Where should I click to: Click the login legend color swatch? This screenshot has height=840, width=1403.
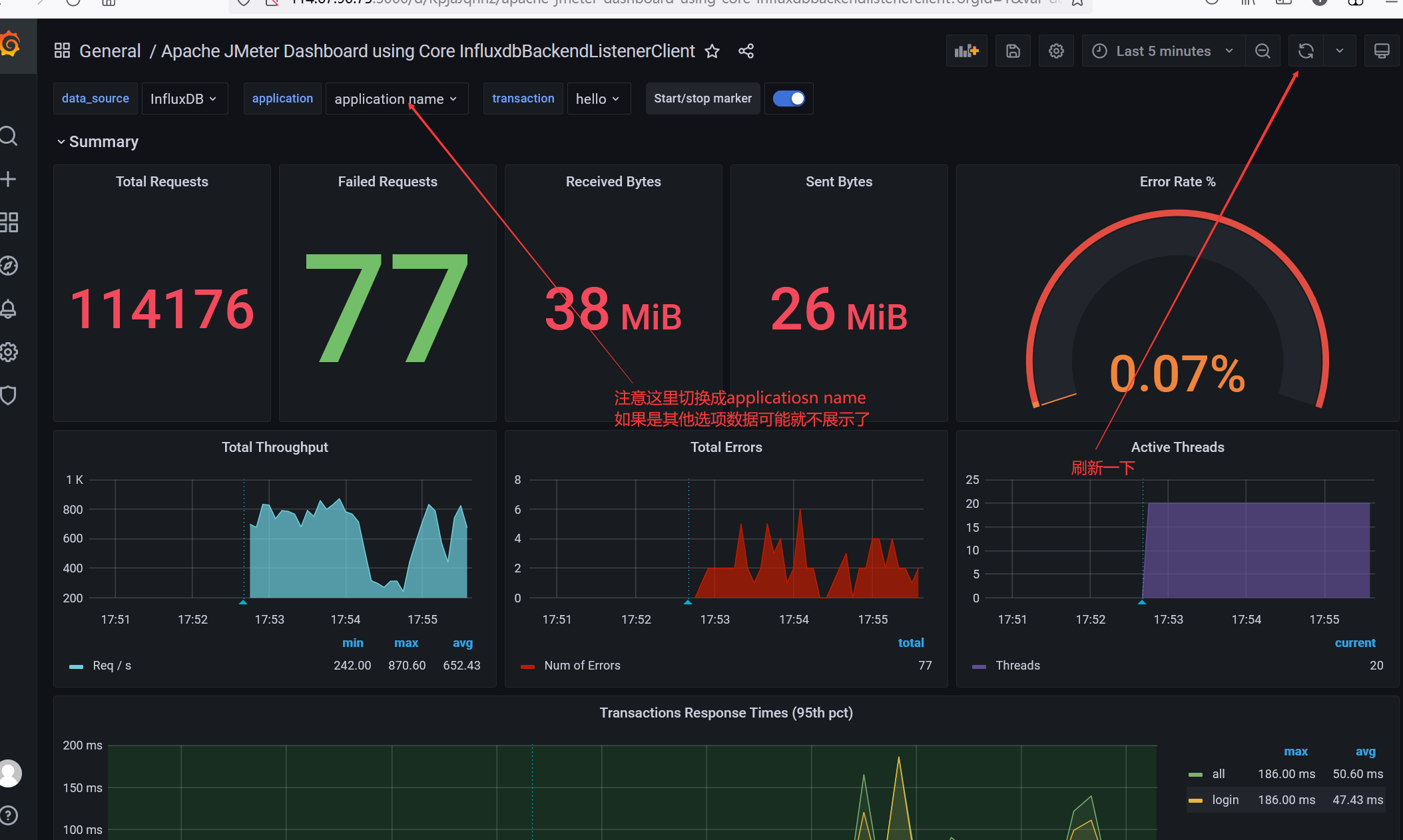(1195, 801)
